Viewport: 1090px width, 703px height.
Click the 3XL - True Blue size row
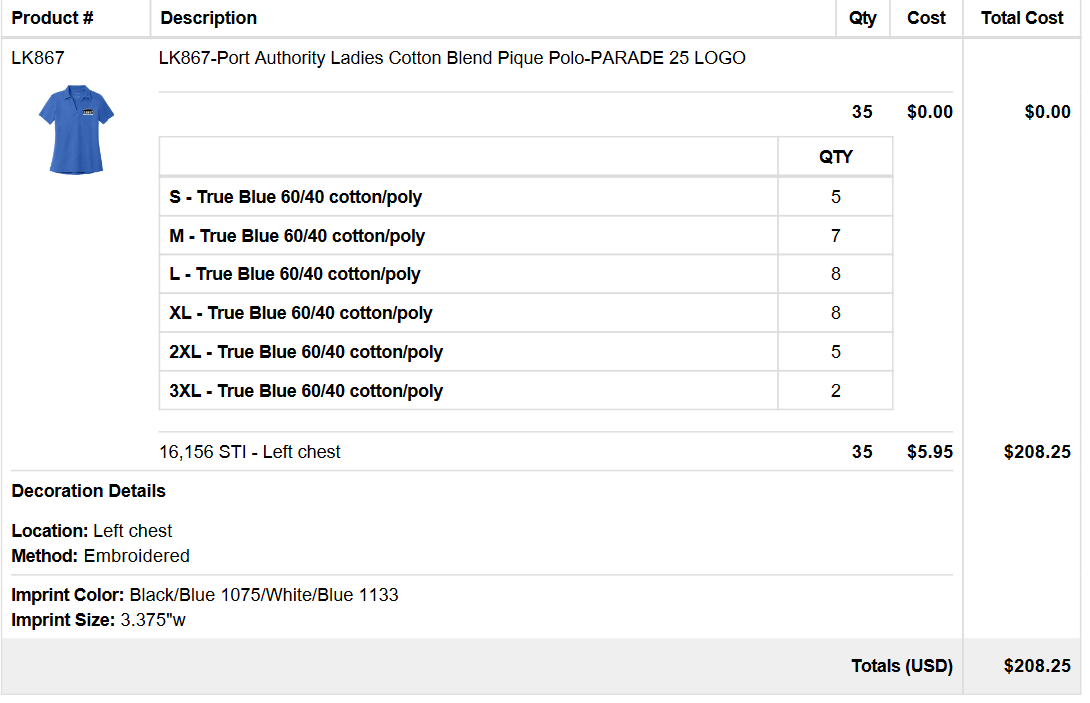(x=526, y=391)
